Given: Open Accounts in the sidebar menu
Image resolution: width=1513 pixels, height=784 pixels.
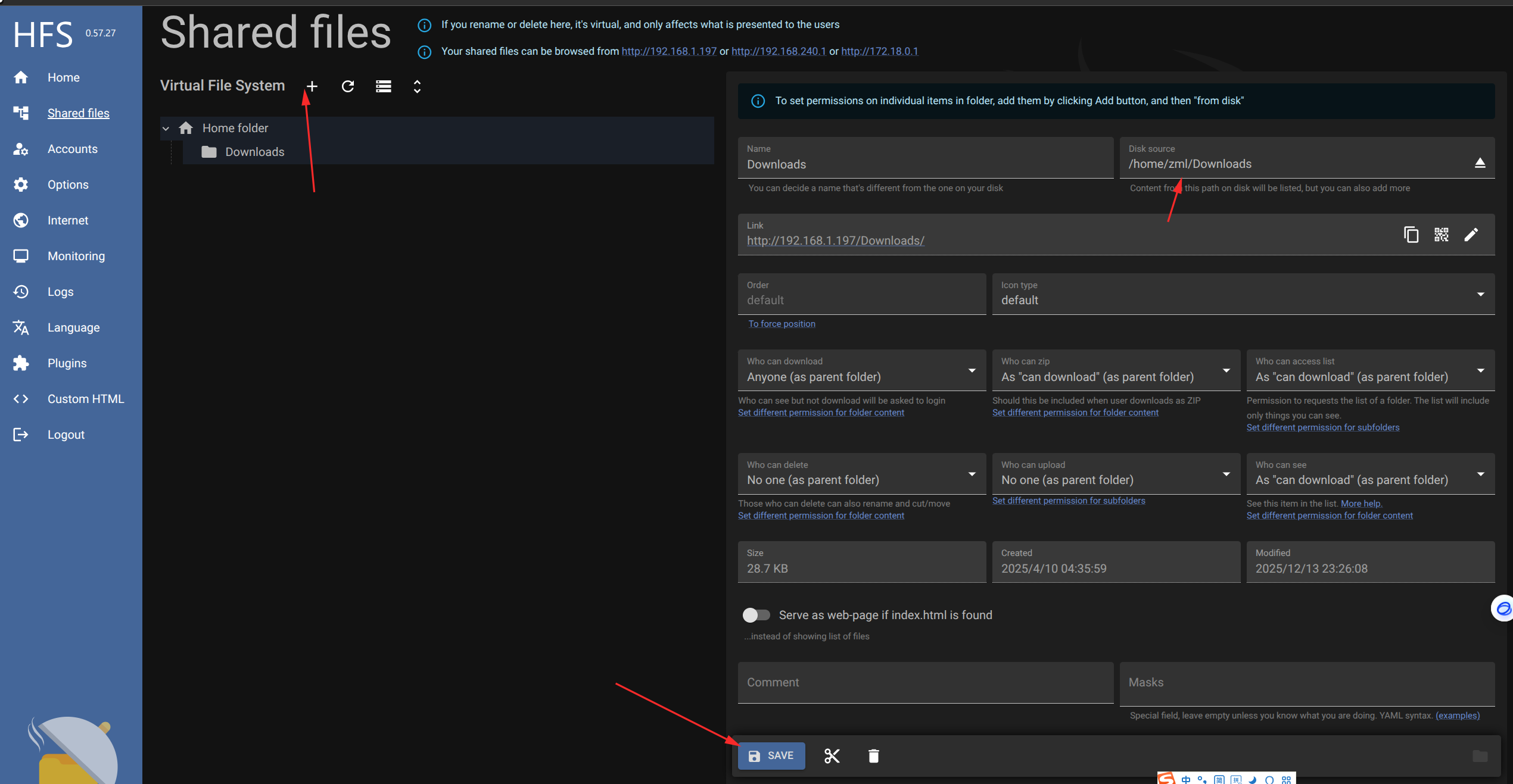Looking at the screenshot, I should (x=72, y=149).
